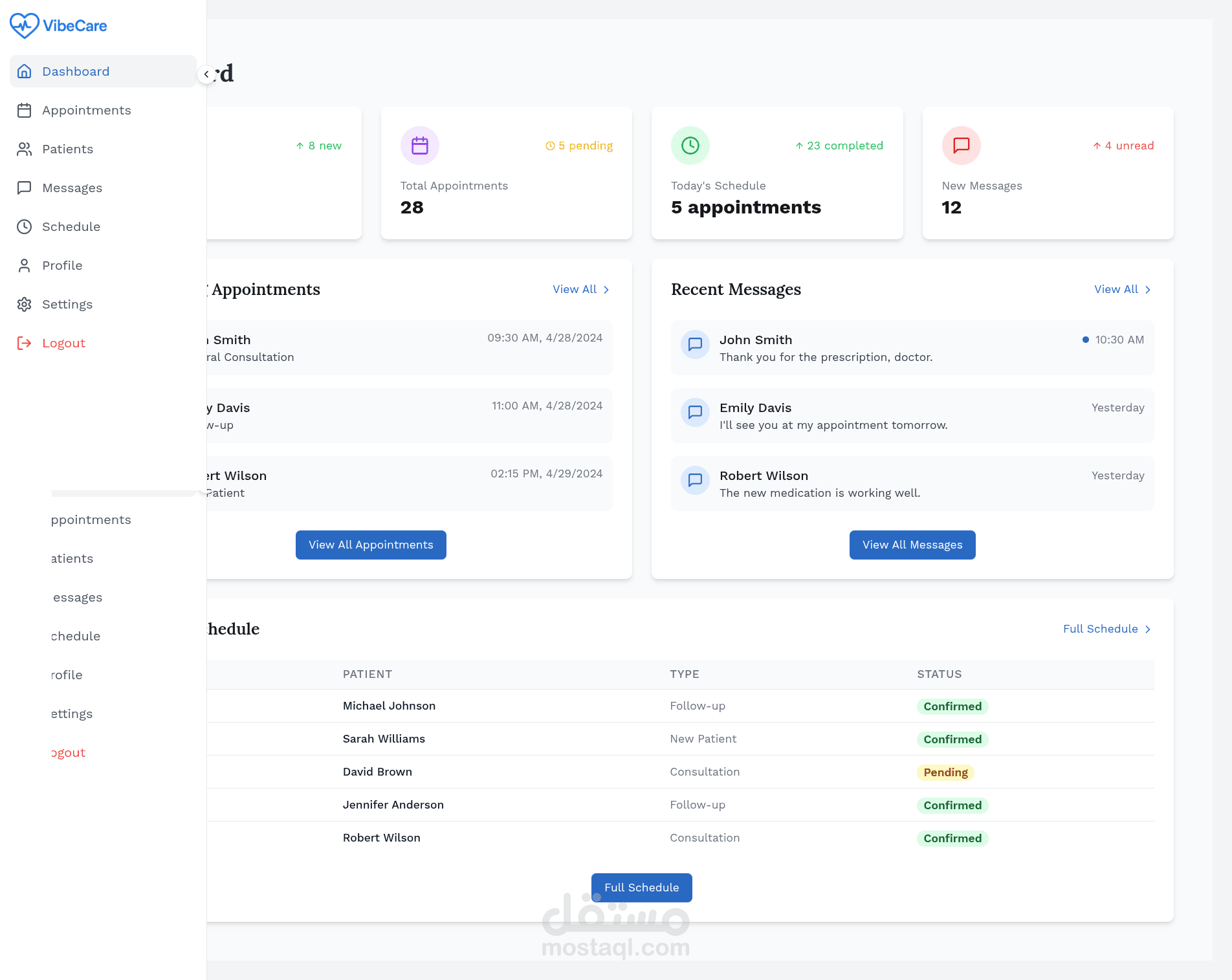1232x980 pixels.
Task: Click the Patients people icon in sidebar
Action: (x=25, y=149)
